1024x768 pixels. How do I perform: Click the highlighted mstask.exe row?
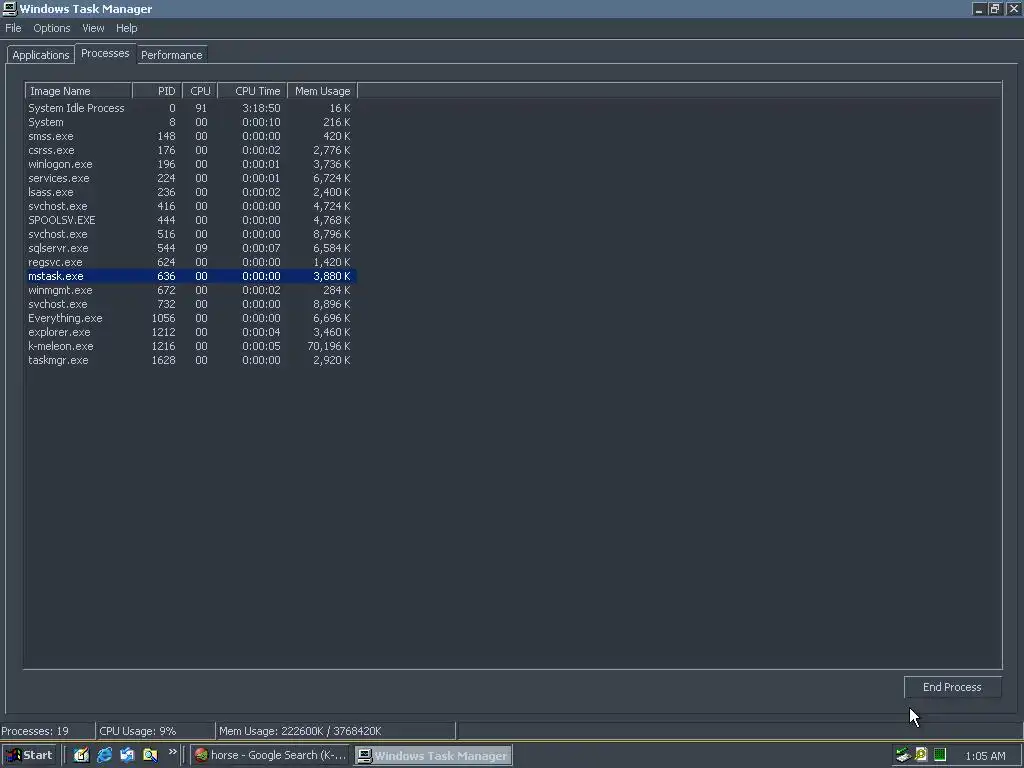(x=191, y=276)
